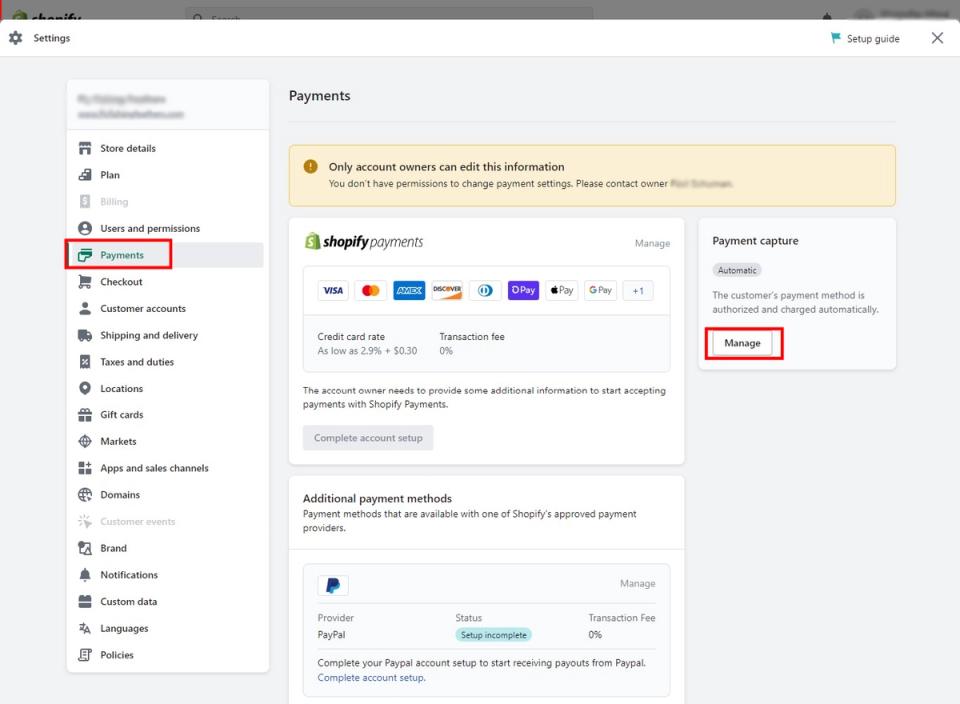Click the Billing dollar icon
The width and height of the screenshot is (960, 704).
85,201
